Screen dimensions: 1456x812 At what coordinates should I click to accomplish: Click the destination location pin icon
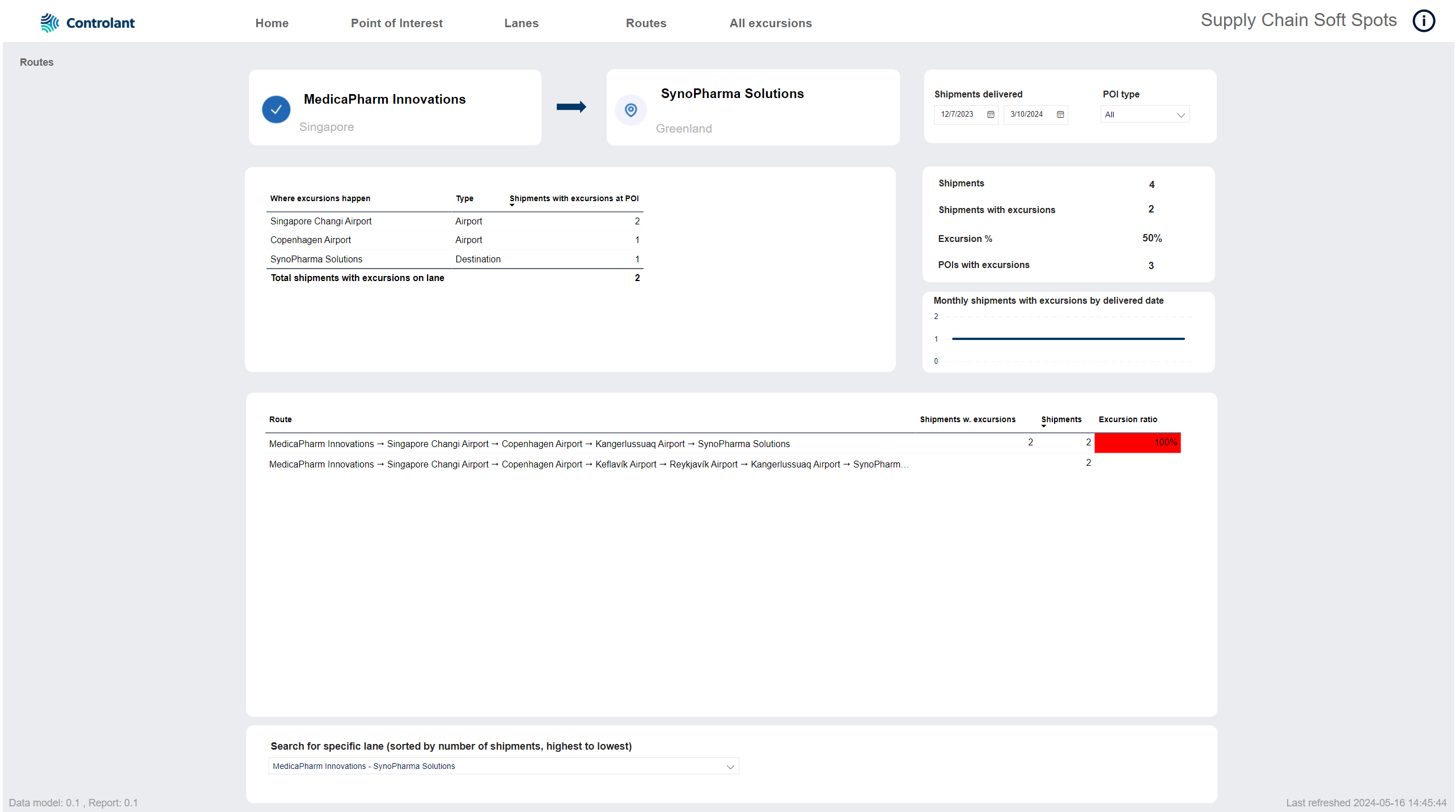(x=630, y=110)
